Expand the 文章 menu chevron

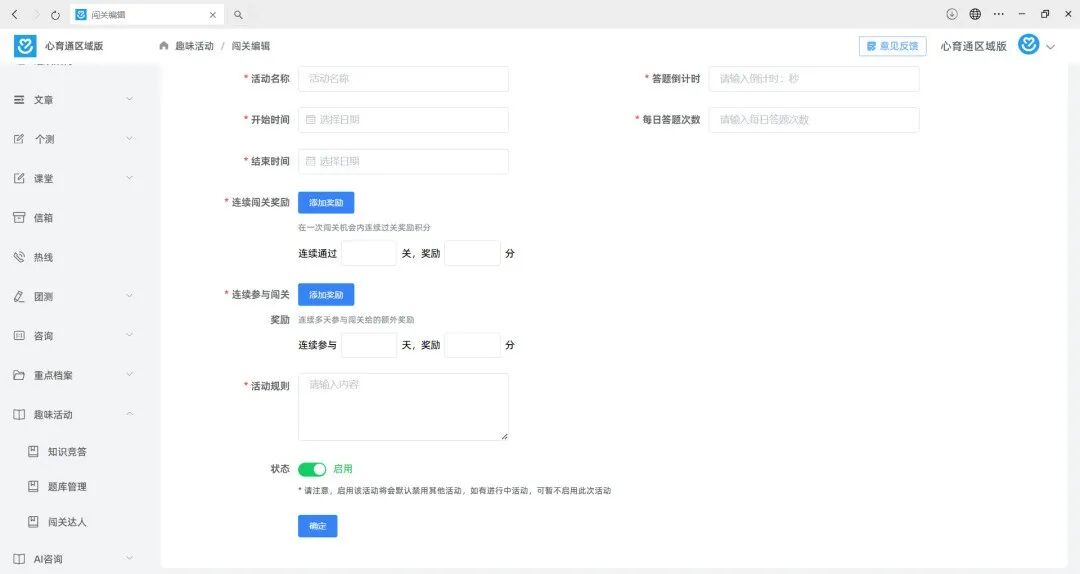129,99
